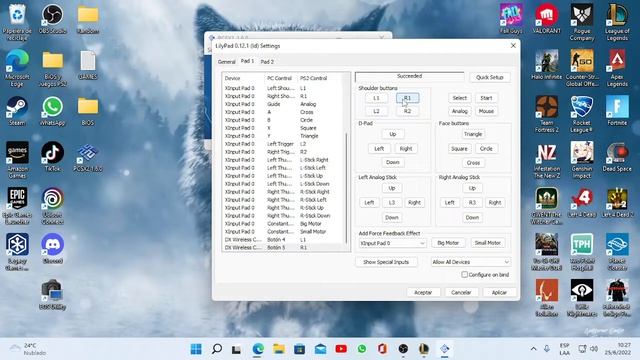Viewport: 640px width, 360px height.
Task: Expand the Allow All Devices dropdown
Action: point(471,262)
